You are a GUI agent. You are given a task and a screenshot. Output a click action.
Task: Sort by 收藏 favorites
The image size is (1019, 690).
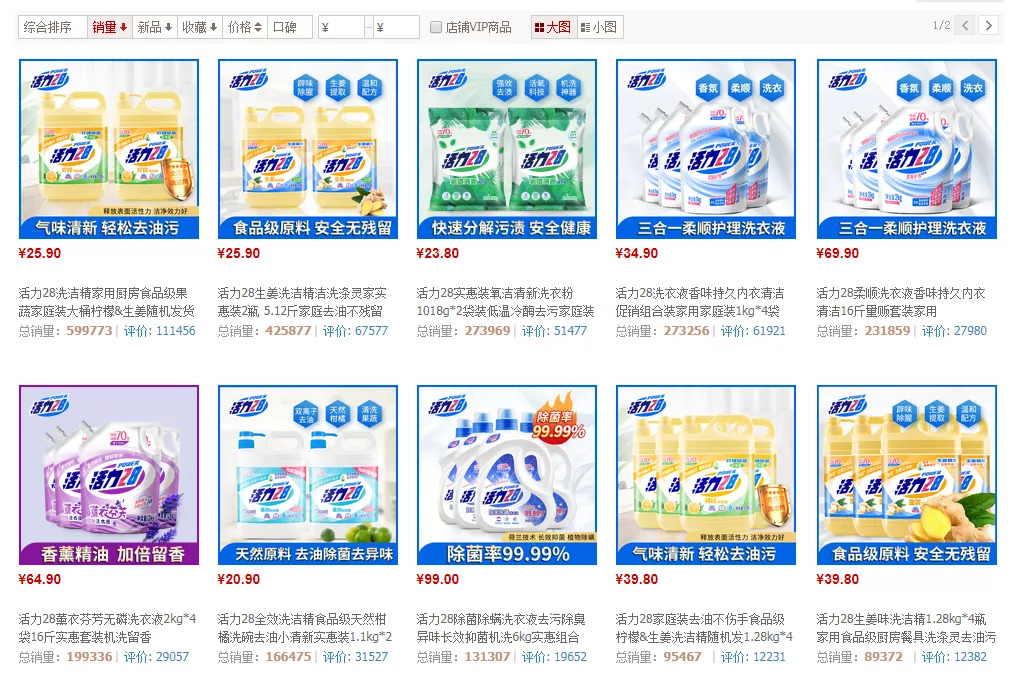[x=200, y=27]
